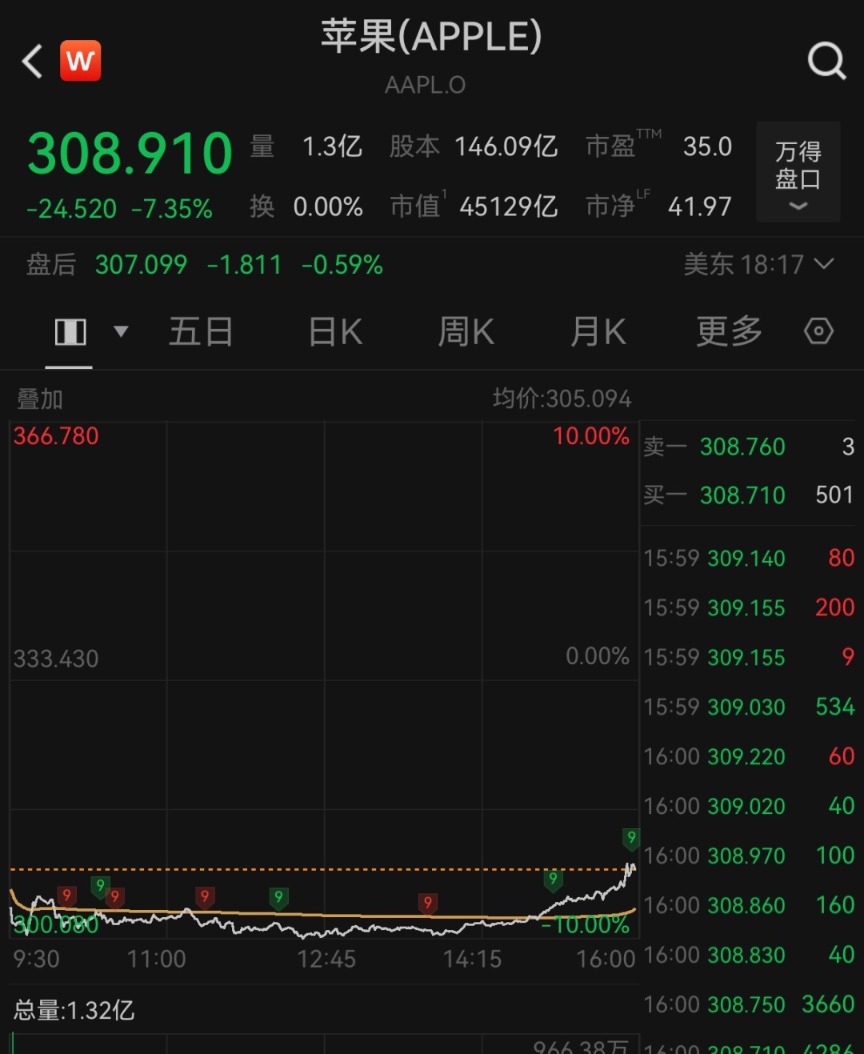Viewport: 864px width, 1054px height.
Task: Tap the after-hours change -0.59%
Action: click(342, 265)
